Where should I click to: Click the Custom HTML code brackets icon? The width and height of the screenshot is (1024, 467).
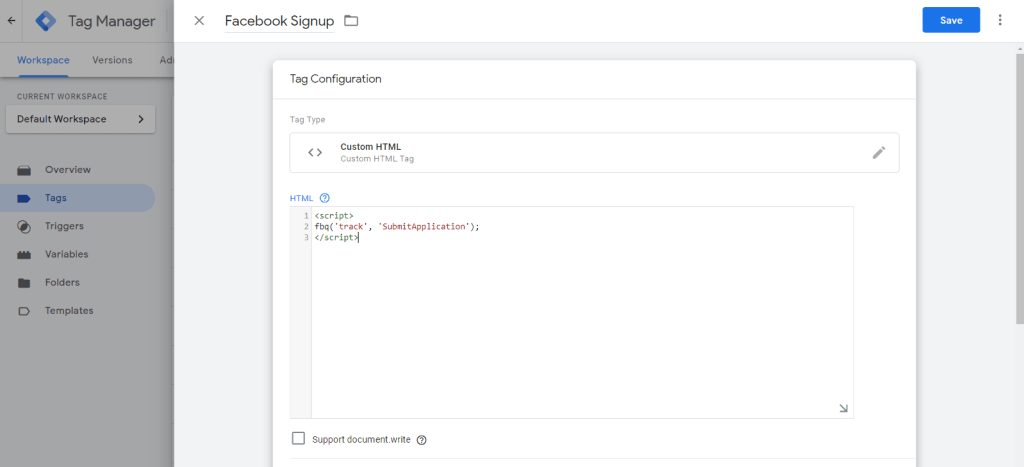coord(315,153)
